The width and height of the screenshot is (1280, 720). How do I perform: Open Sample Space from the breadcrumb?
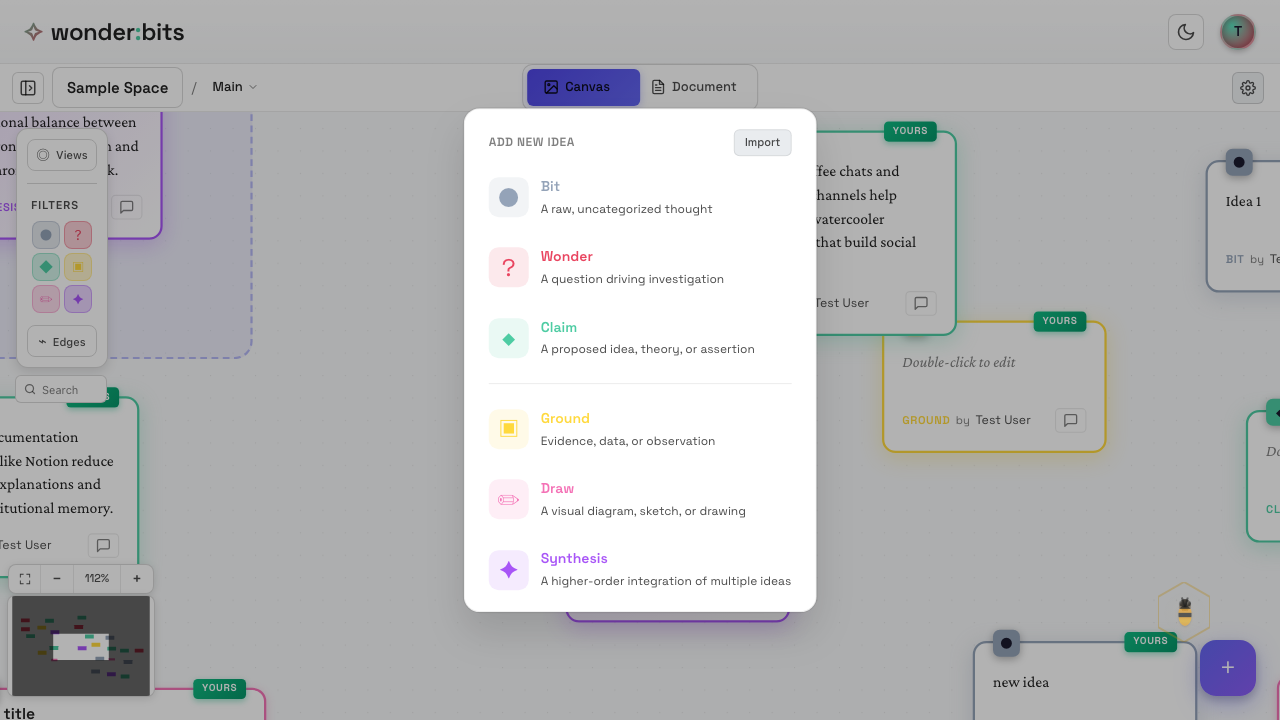coord(116,87)
